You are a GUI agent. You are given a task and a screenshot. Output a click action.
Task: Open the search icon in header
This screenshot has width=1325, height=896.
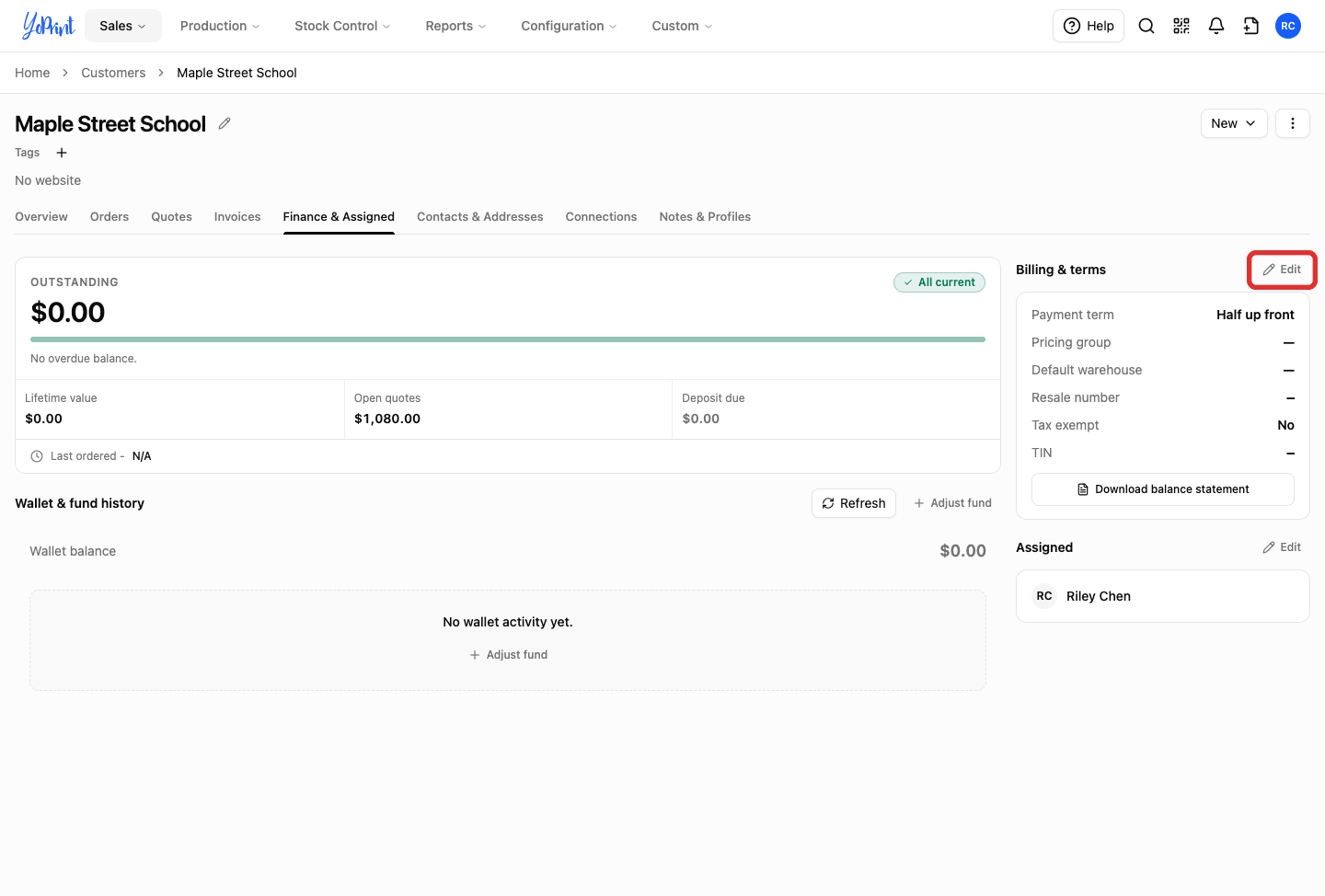[x=1146, y=26]
